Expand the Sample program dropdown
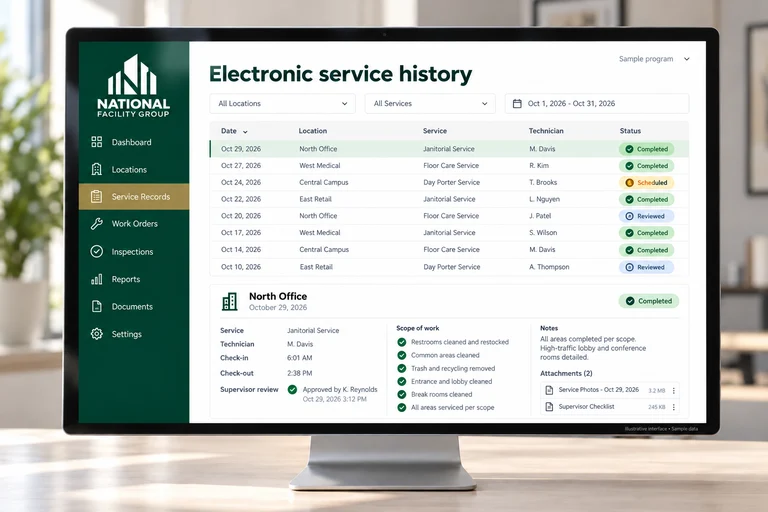The height and width of the screenshot is (512, 768). coord(654,59)
